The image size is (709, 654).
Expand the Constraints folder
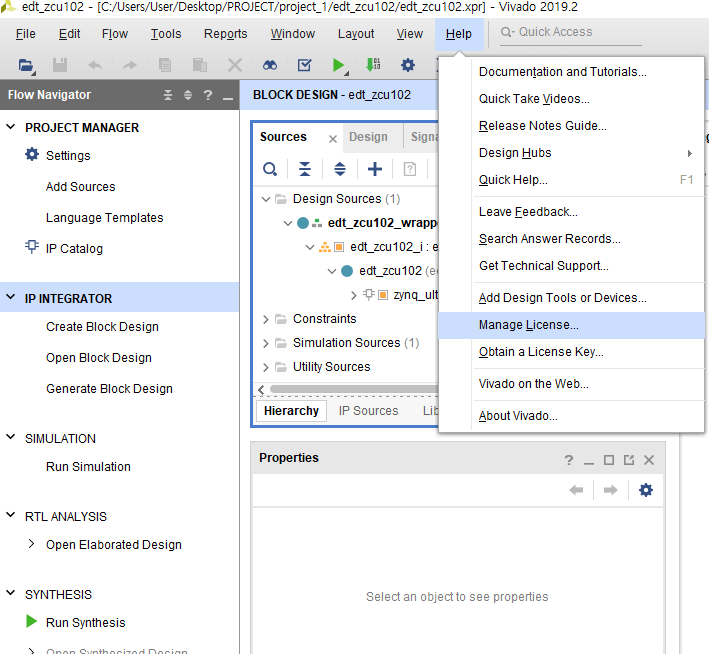(266, 319)
